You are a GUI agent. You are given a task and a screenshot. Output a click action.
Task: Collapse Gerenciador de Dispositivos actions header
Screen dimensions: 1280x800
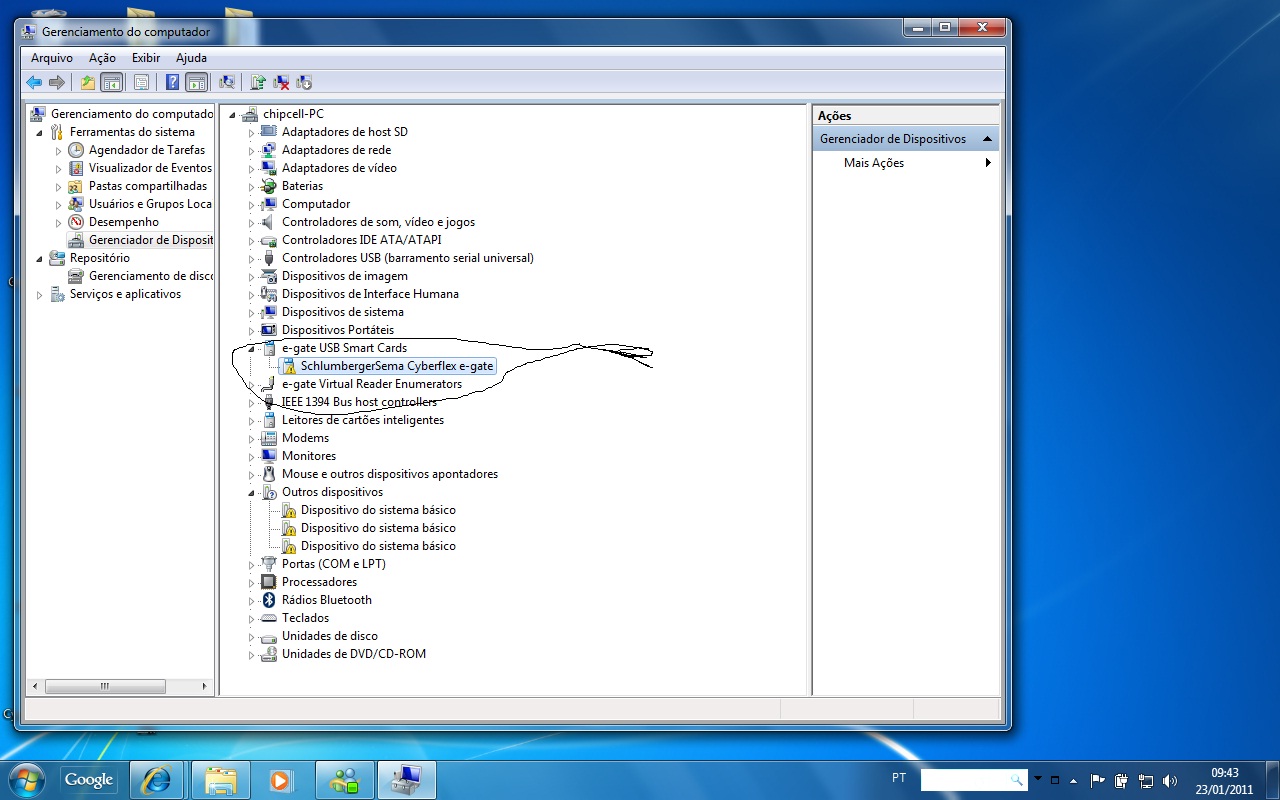(x=987, y=139)
